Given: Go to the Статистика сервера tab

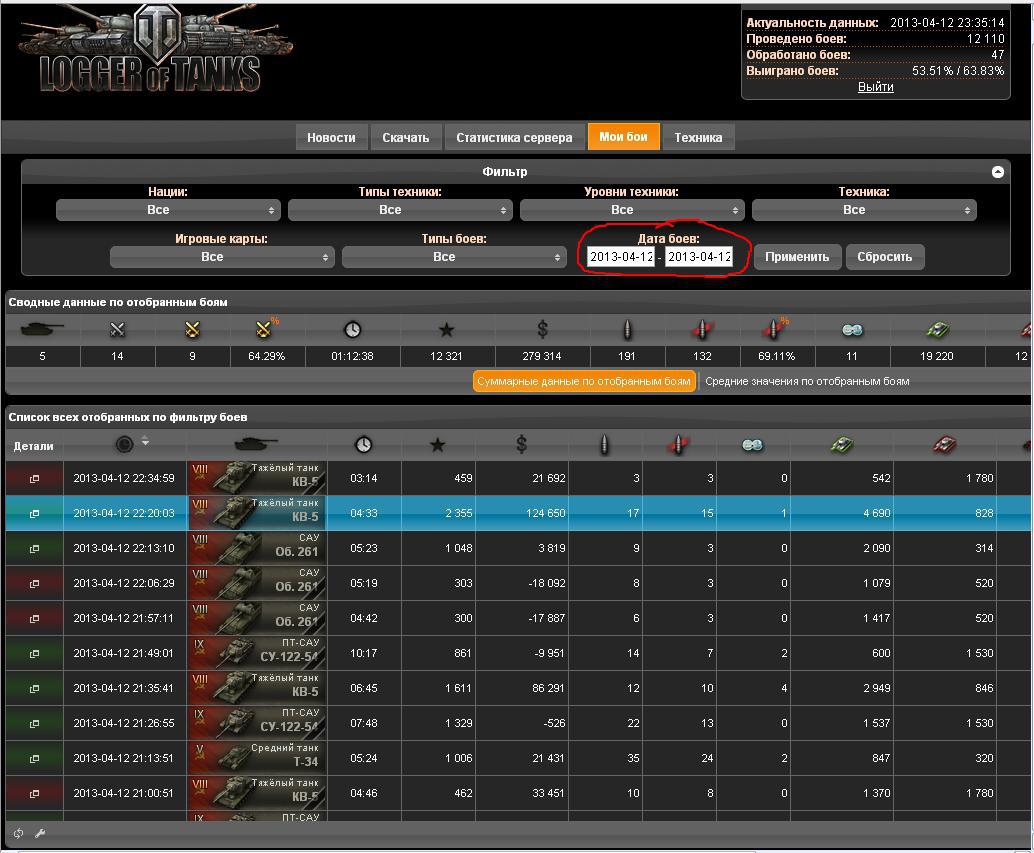Looking at the screenshot, I should 514,138.
